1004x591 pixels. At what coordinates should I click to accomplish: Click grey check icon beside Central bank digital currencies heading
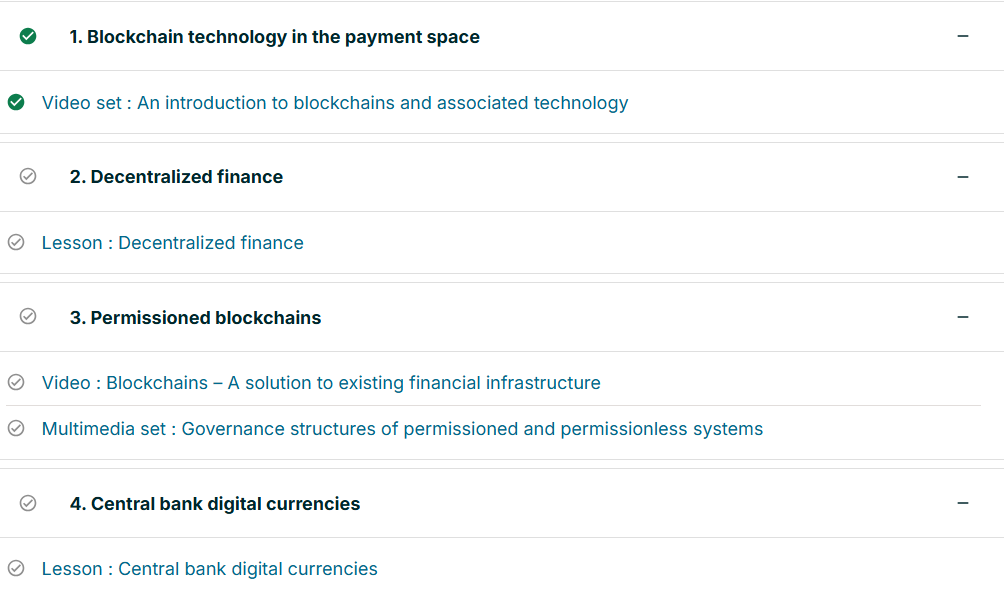click(28, 503)
